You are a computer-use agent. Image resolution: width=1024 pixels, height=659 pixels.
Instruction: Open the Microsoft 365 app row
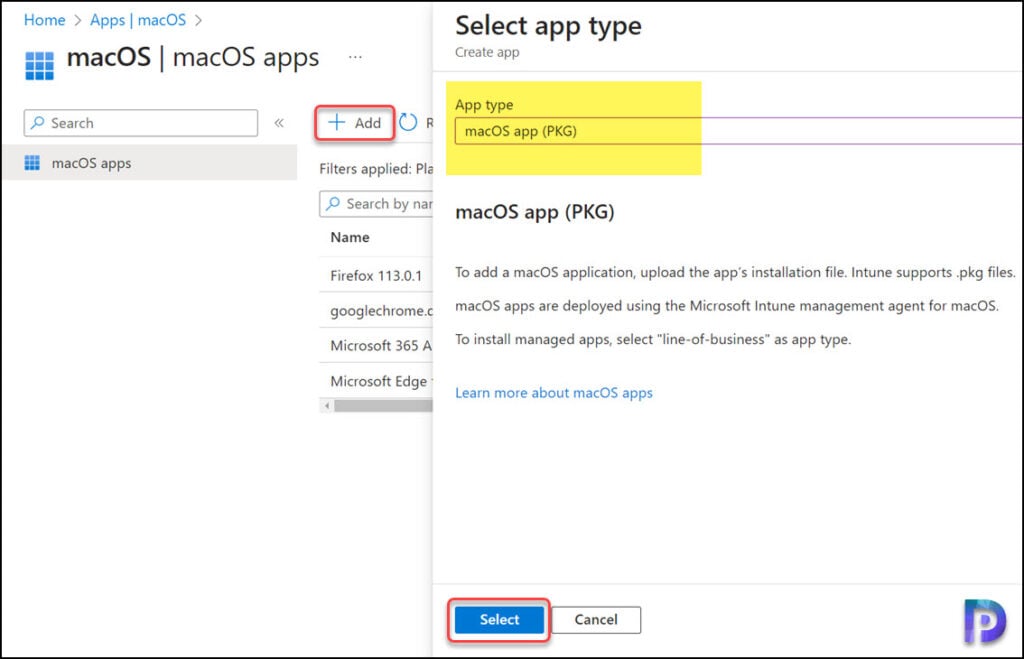point(376,346)
